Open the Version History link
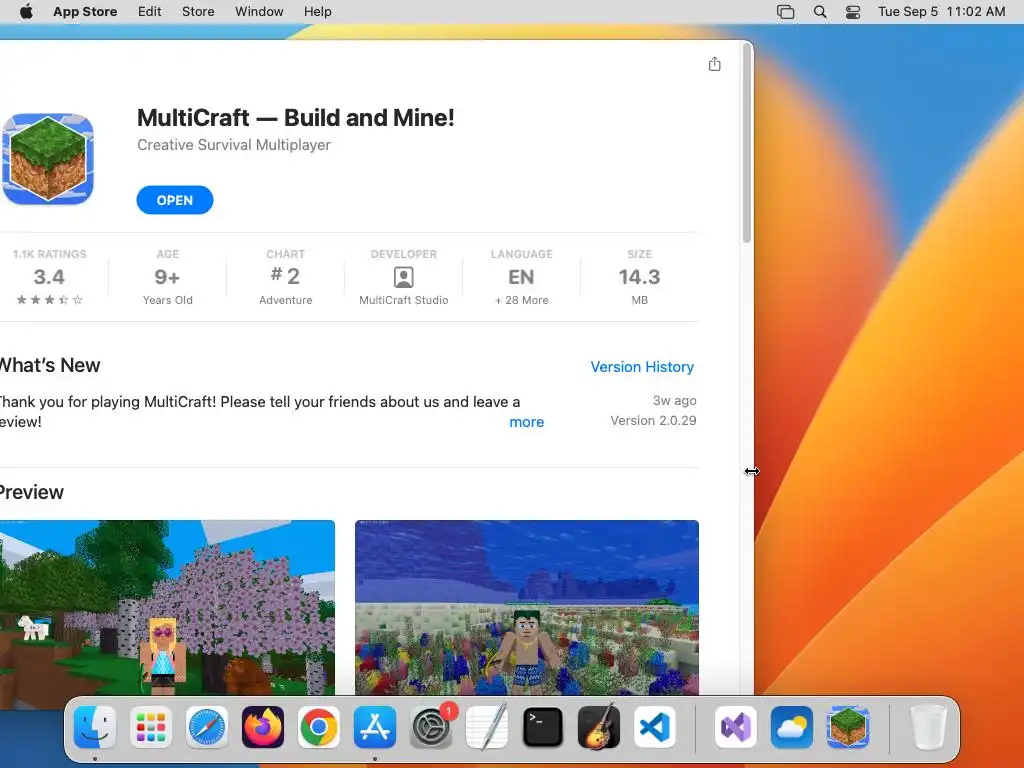Image resolution: width=1024 pixels, height=768 pixels. click(642, 367)
